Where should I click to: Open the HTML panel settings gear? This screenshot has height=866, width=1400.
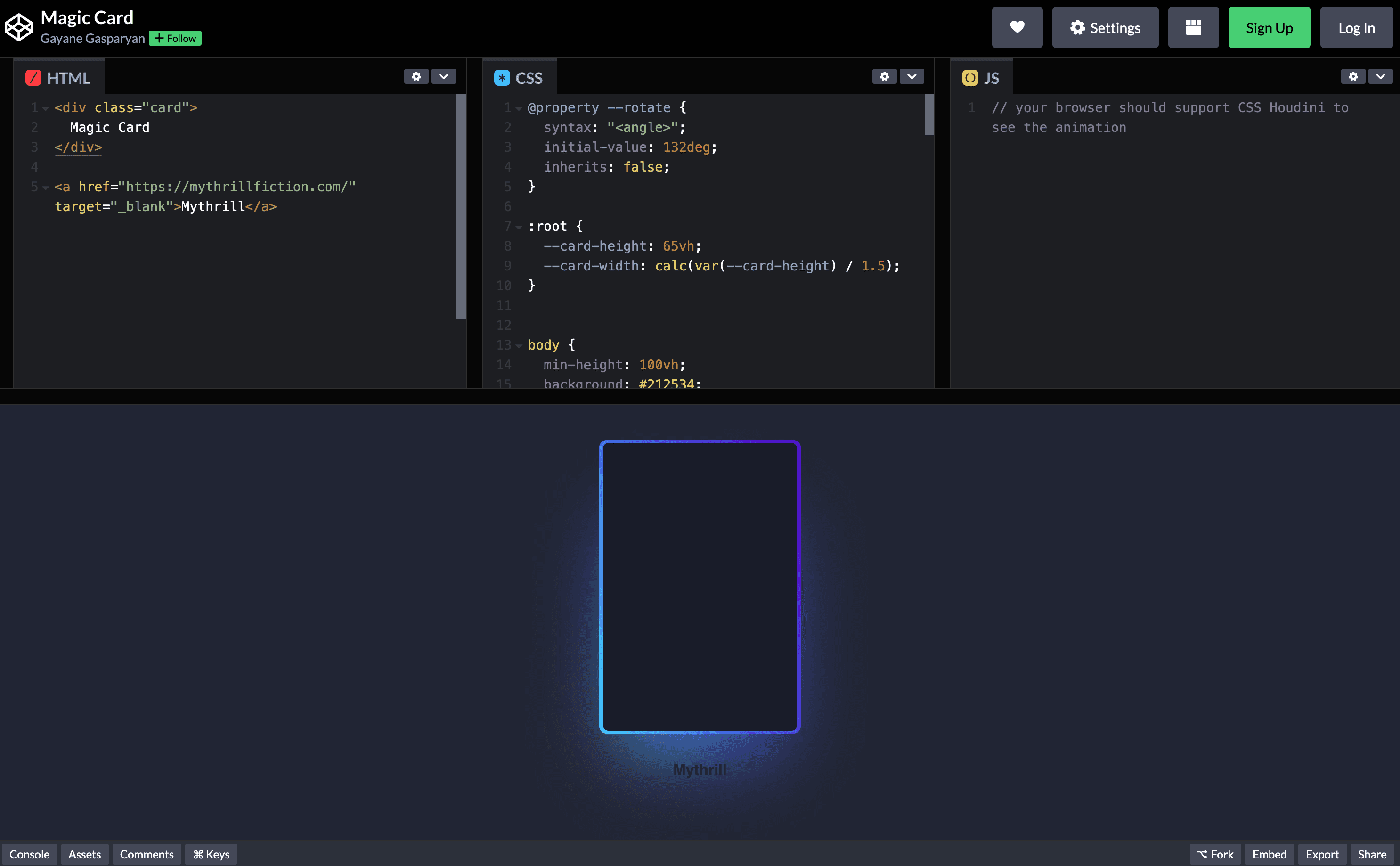(416, 76)
